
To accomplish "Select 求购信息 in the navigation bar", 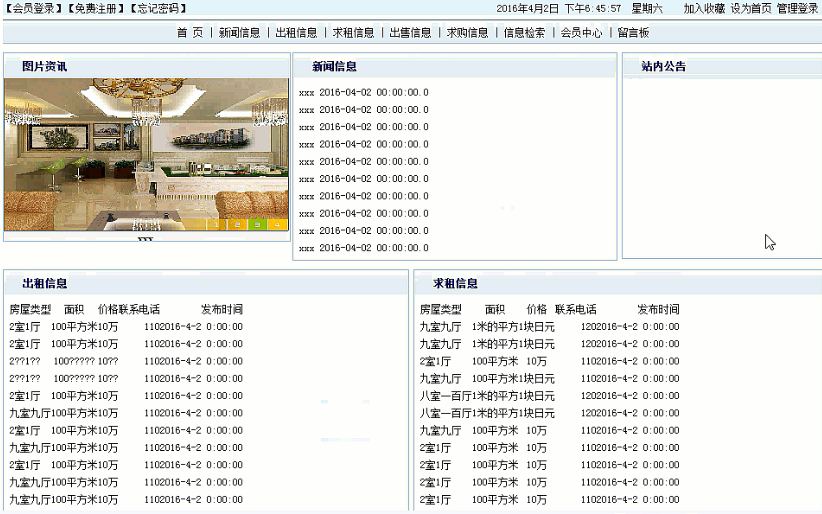I will point(468,33).
